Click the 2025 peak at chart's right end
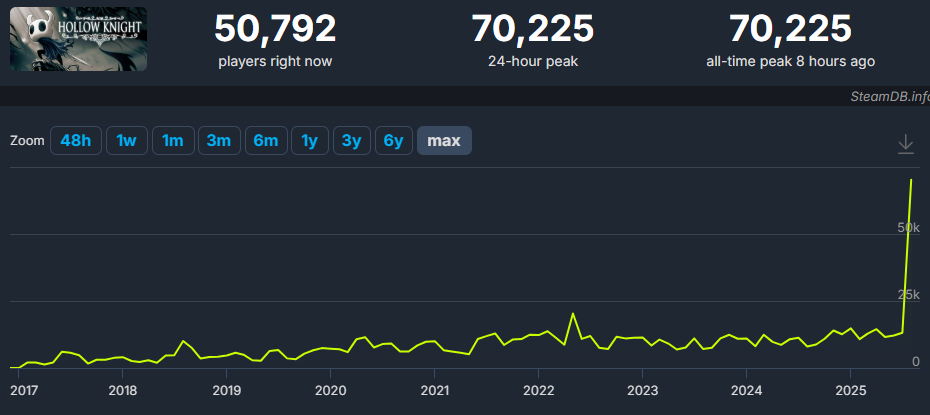 click(x=911, y=180)
